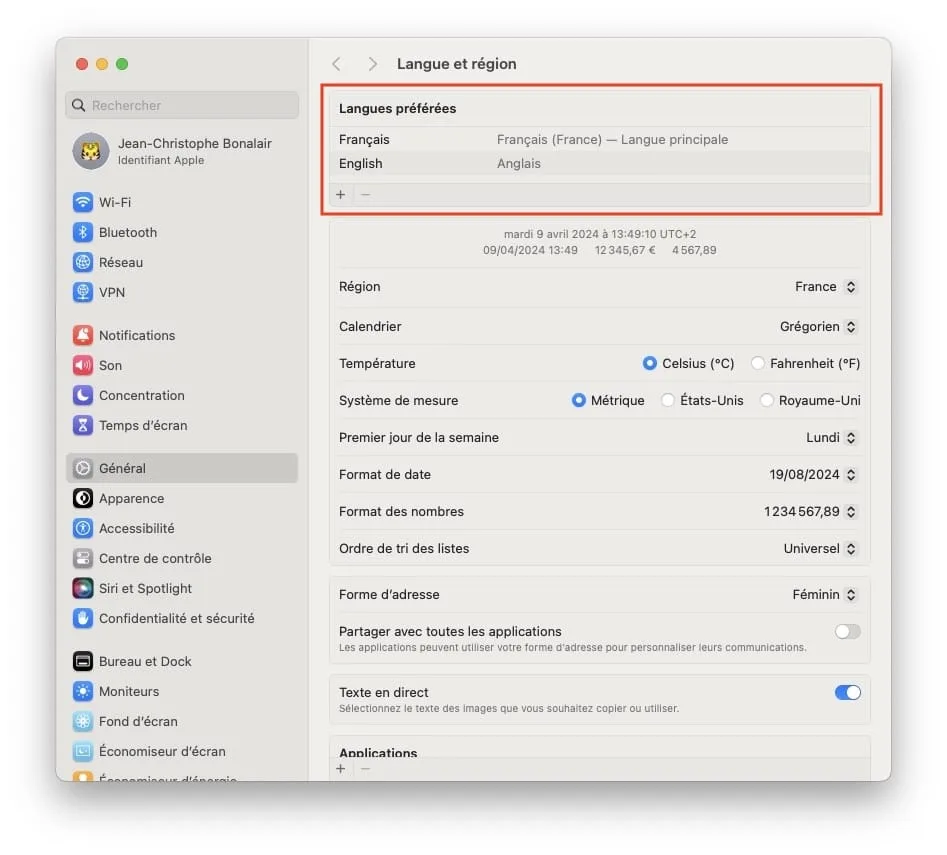Select Temps d'écran hourglass icon
The width and height of the screenshot is (947, 855).
click(x=83, y=426)
